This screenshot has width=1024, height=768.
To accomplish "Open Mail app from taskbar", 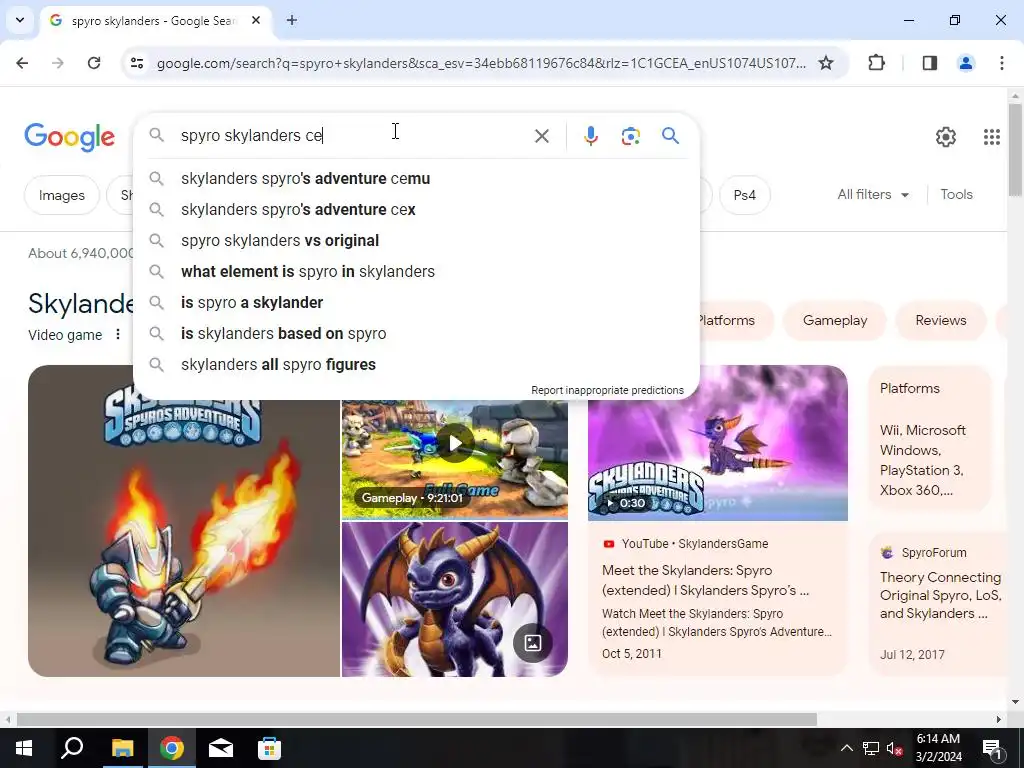I will pos(221,748).
